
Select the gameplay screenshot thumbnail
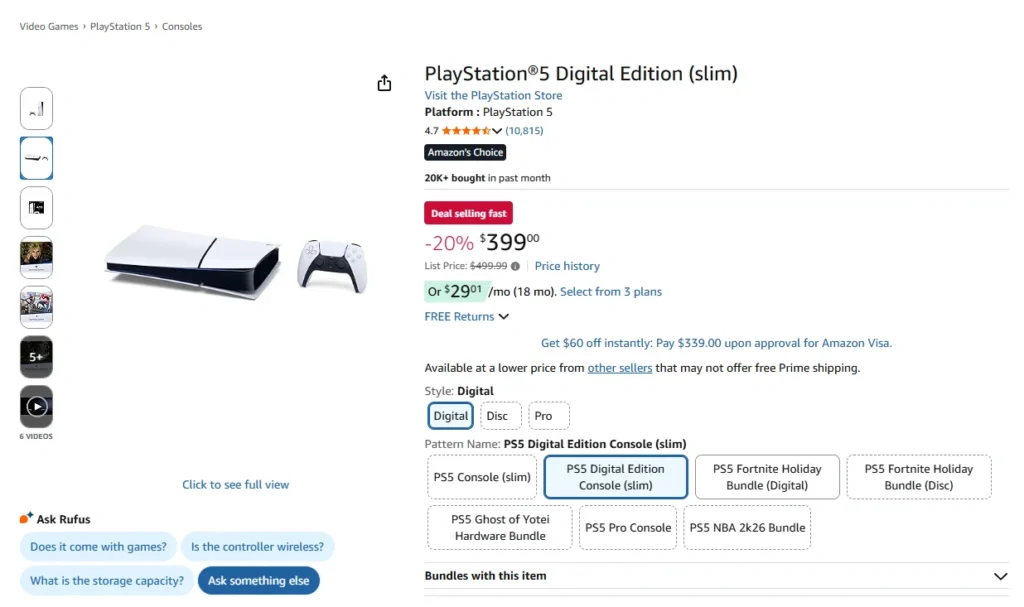click(36, 307)
